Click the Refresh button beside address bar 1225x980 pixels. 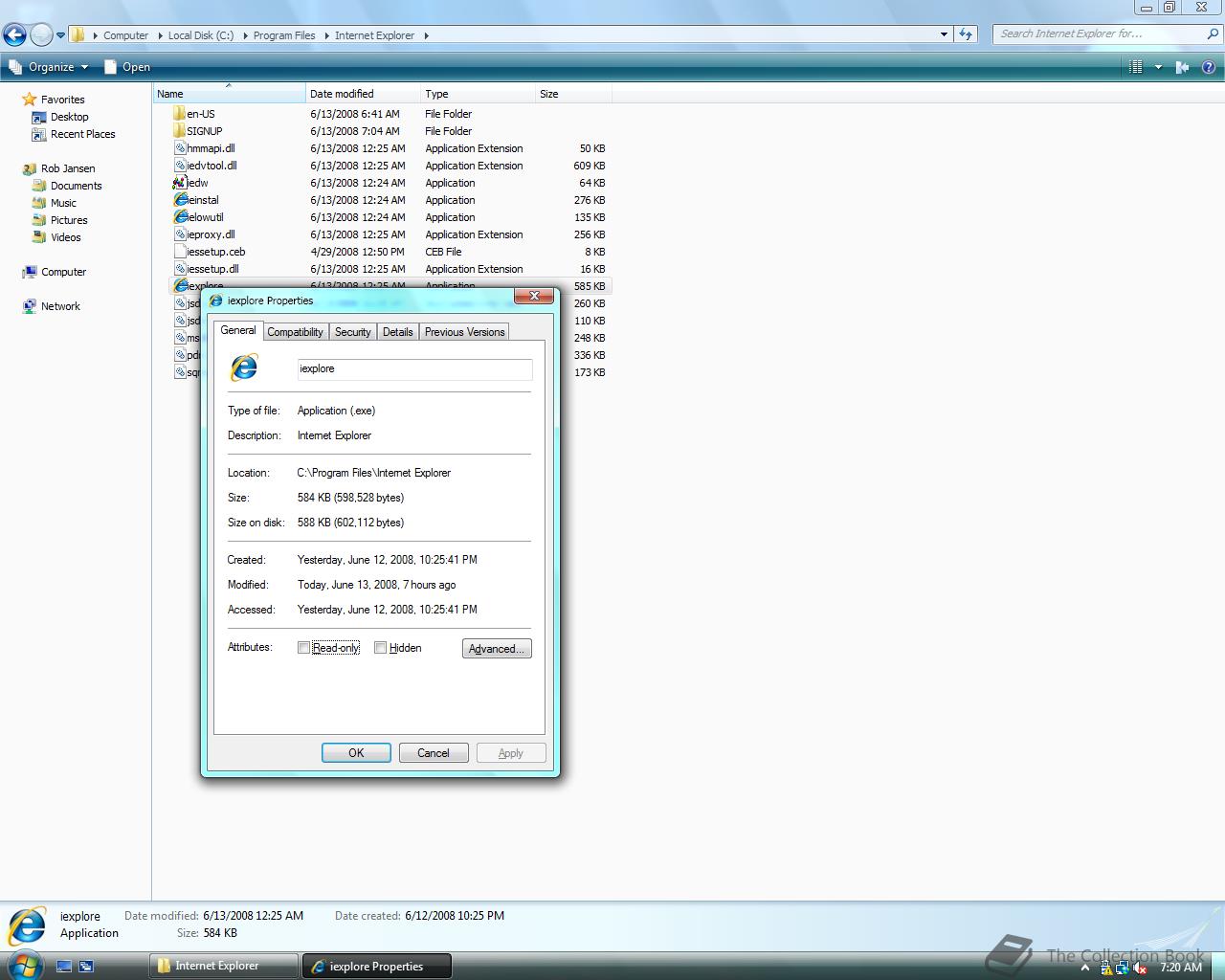[966, 34]
